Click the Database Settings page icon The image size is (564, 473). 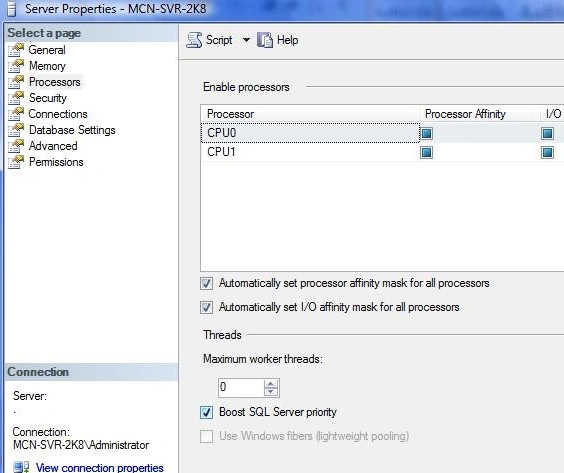[16, 130]
